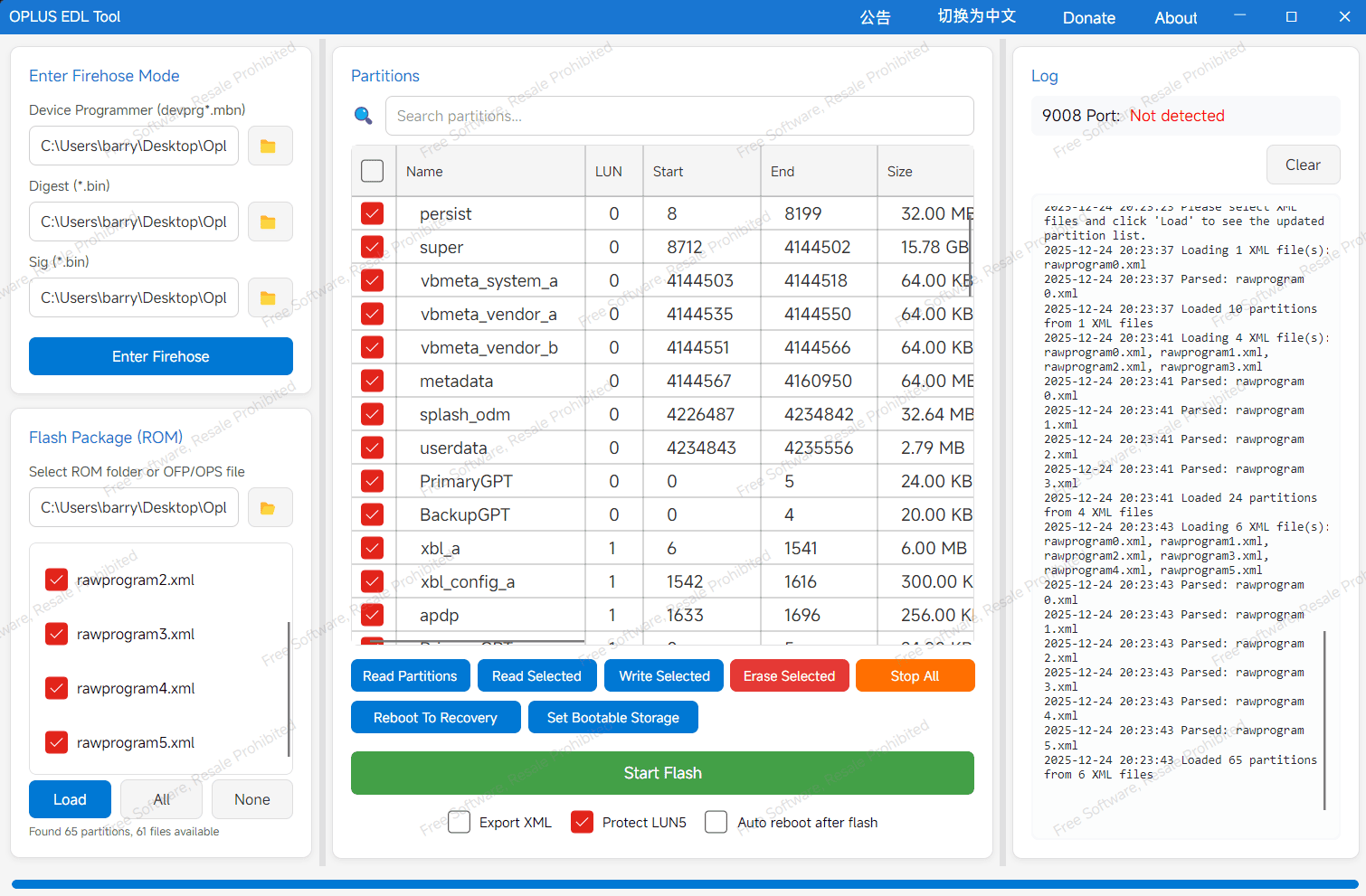
Task: Uncheck the persist partition checkbox
Action: click(372, 213)
